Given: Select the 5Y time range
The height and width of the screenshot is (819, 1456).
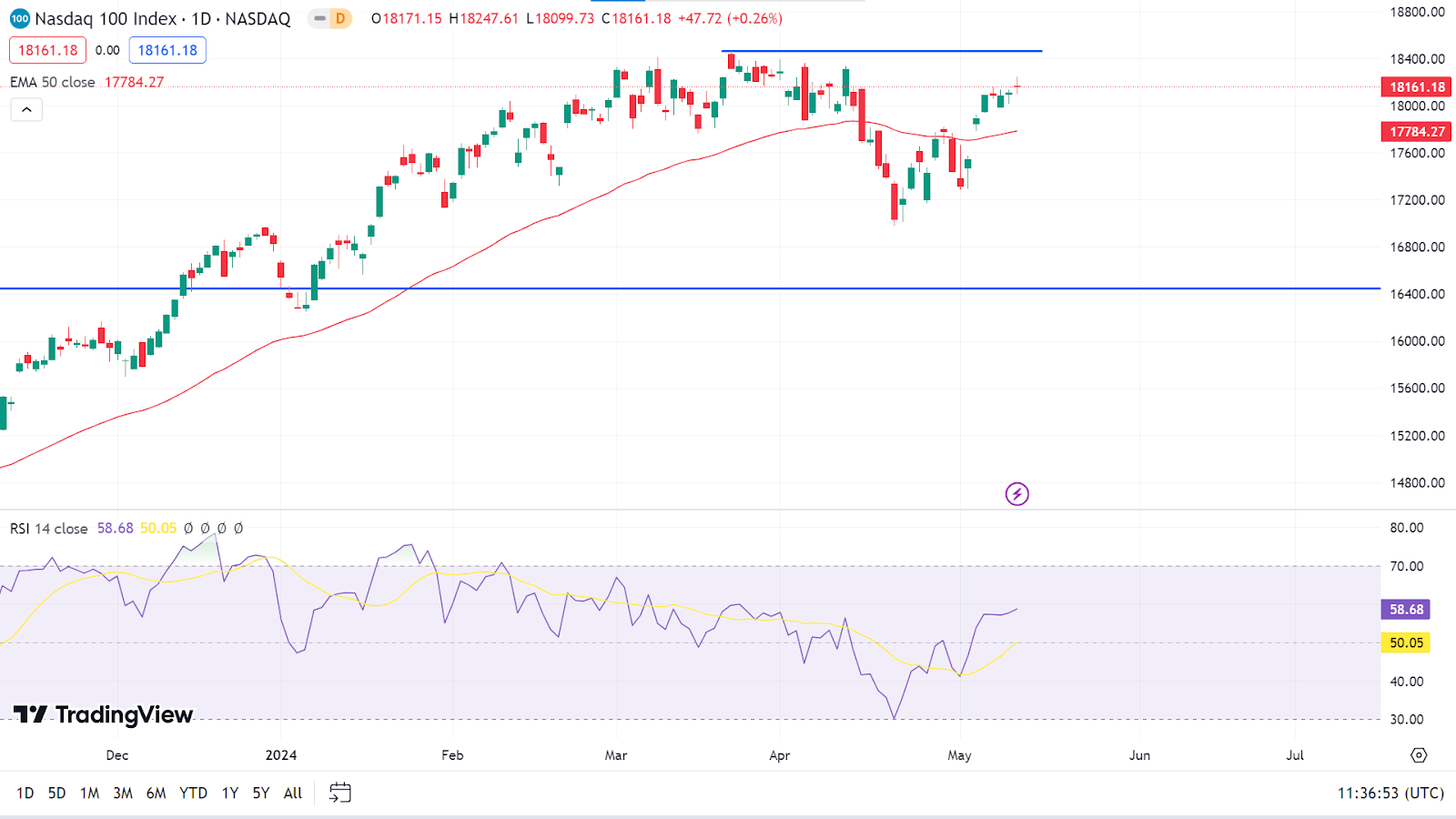Looking at the screenshot, I should click(x=261, y=794).
